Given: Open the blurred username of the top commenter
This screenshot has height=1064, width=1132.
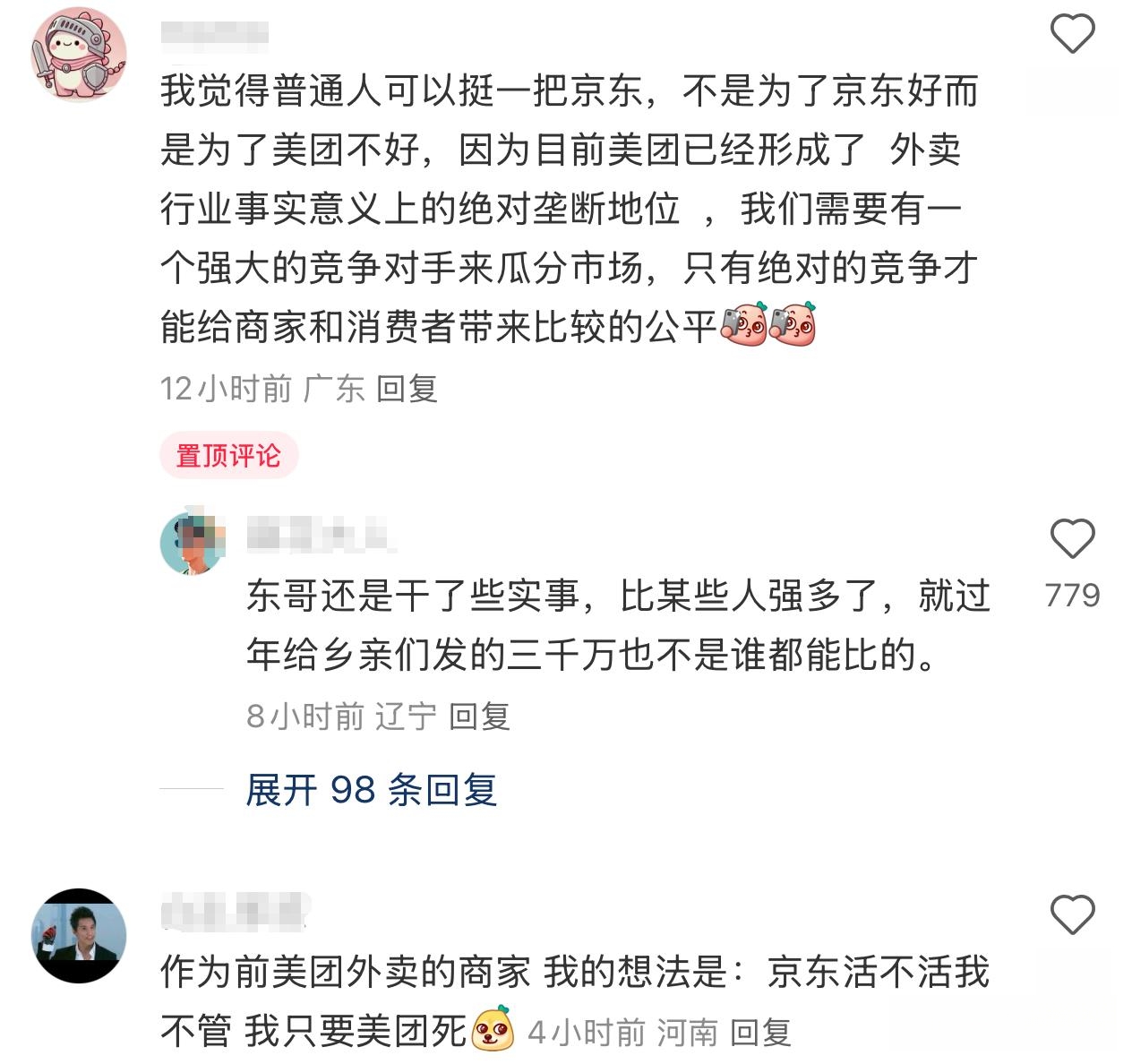Looking at the screenshot, I should tap(215, 34).
